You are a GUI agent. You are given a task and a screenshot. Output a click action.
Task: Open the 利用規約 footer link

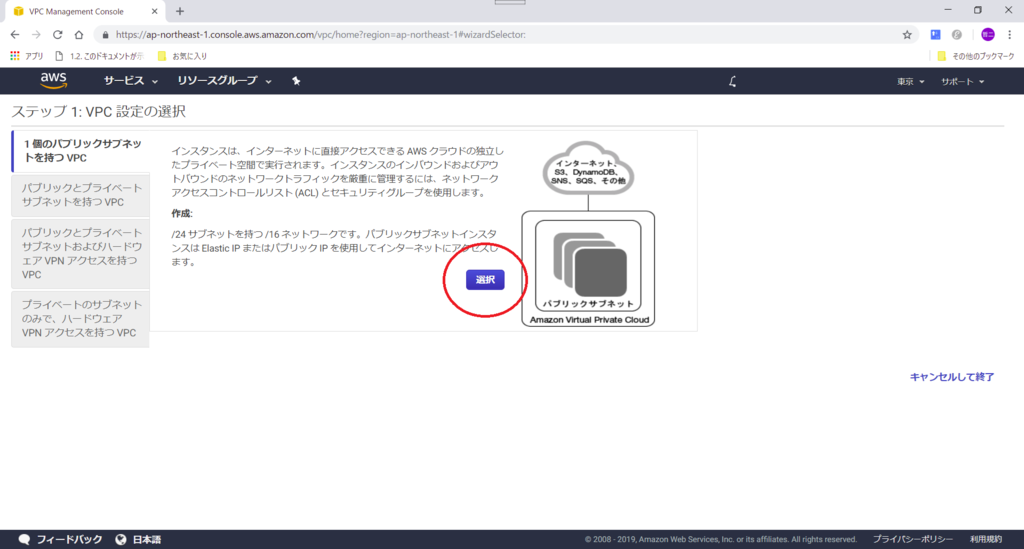click(986, 539)
